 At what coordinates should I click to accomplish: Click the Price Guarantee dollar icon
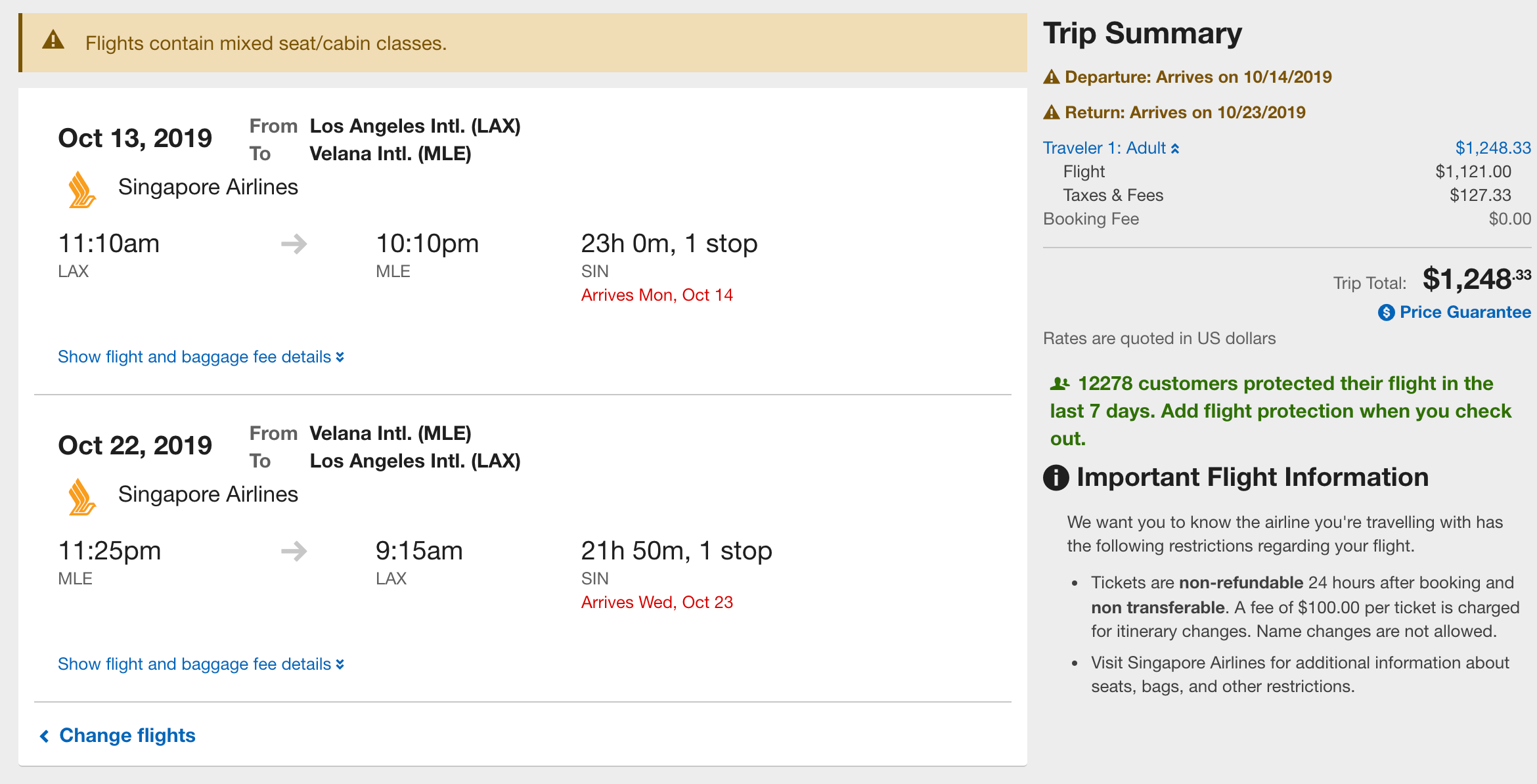coord(1386,313)
